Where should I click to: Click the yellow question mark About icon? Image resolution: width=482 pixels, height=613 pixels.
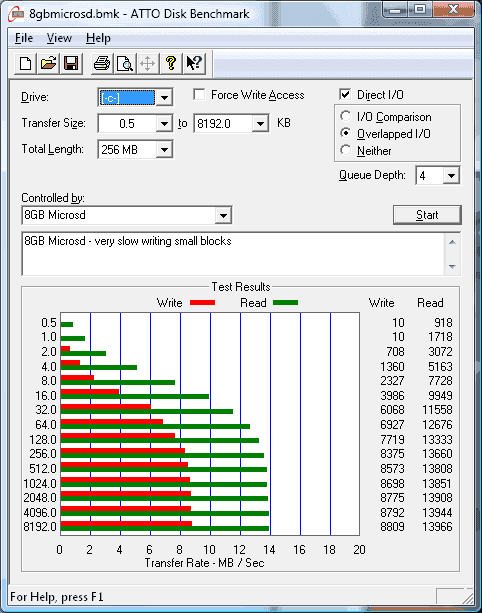click(x=170, y=63)
